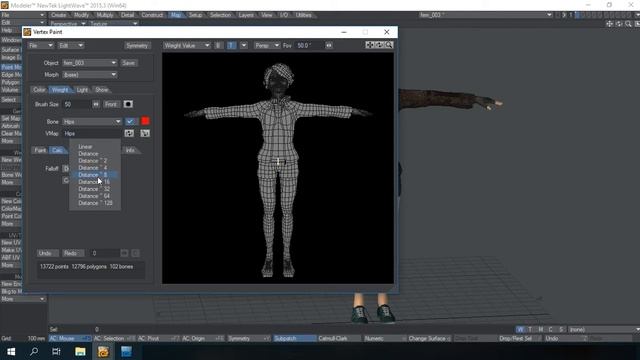Click the Brush Size drag arrows icon
Screen dimensions: 640x360
click(96, 104)
